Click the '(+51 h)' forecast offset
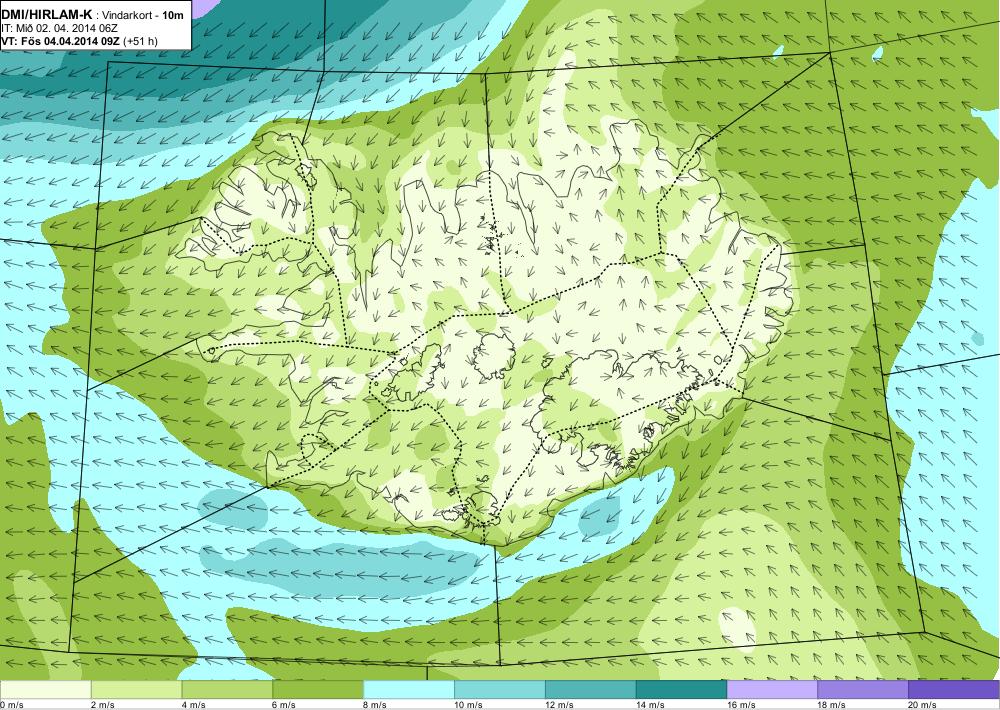The image size is (1000, 710). 140,41
